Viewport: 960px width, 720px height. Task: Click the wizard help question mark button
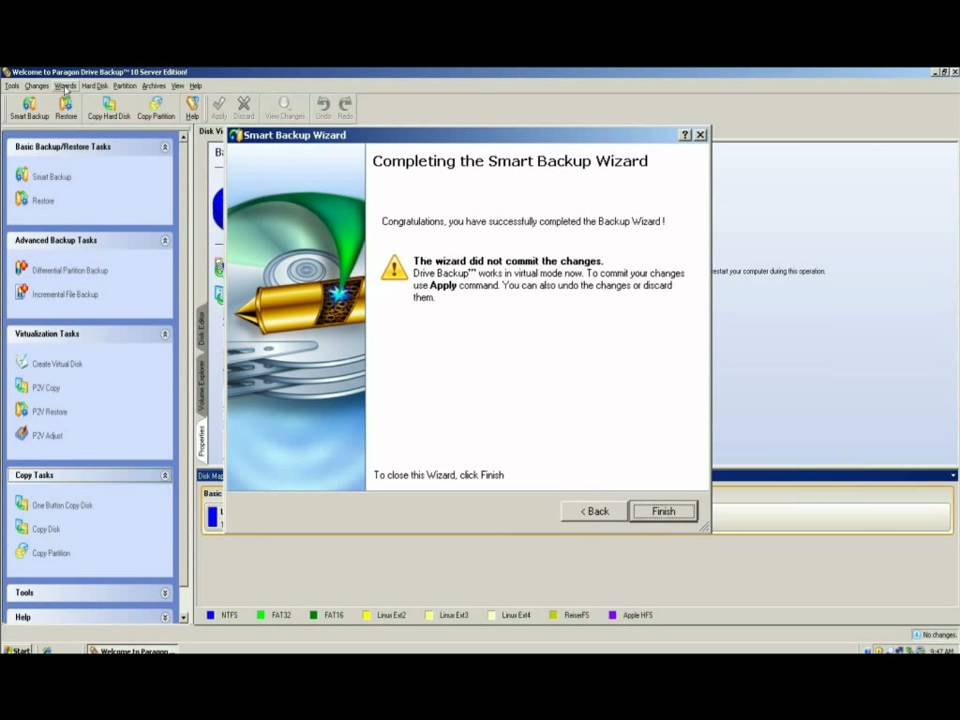[x=686, y=135]
